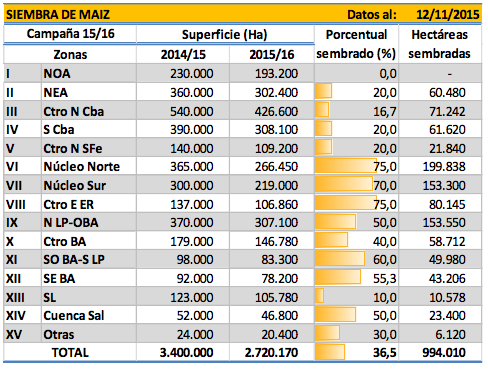Click the Porcentual sembrado (%) header
Image resolution: width=488 pixels, height=369 pixels.
(x=356, y=44)
